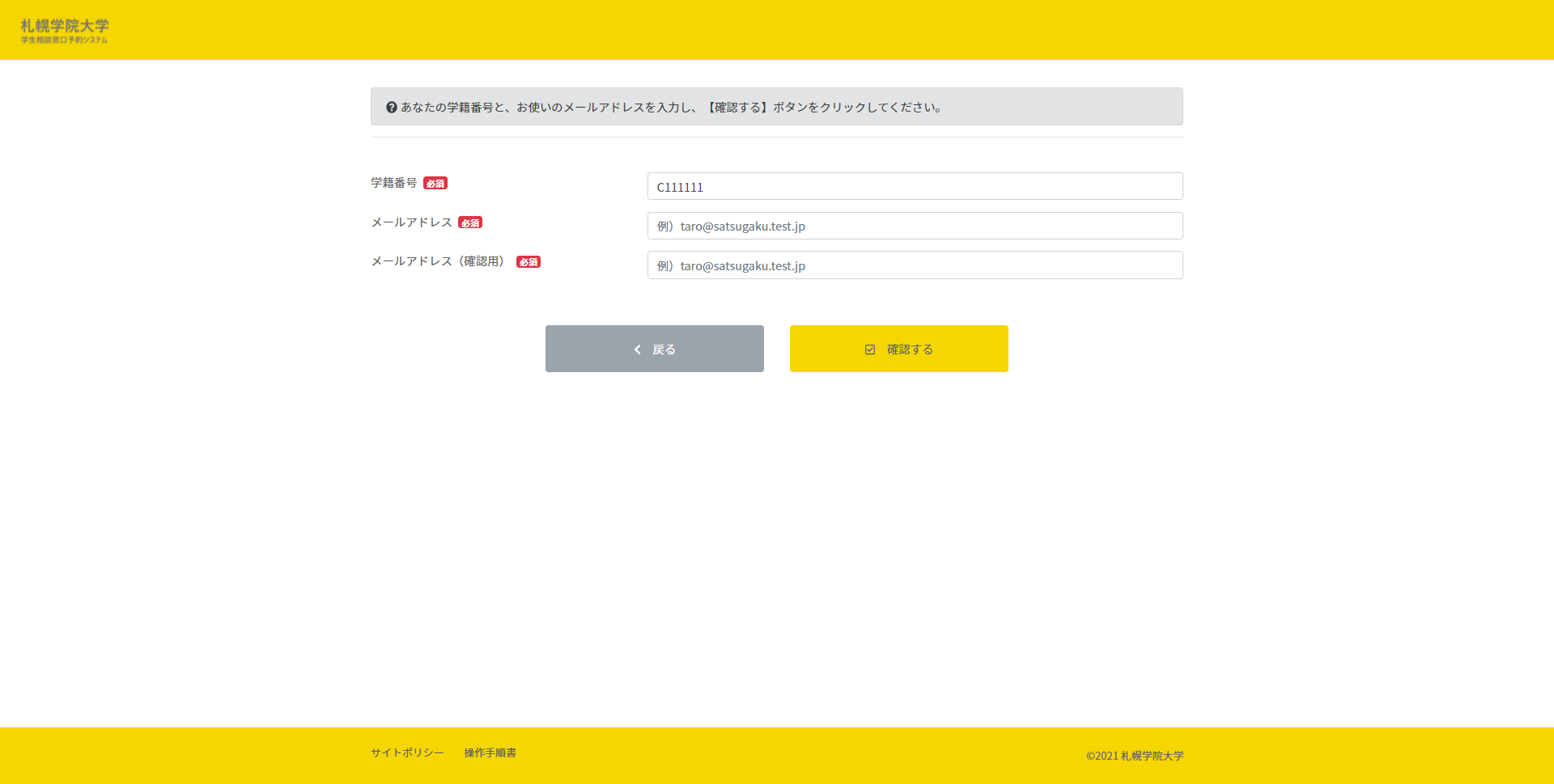Click the 札幌学院大学 logo in header

pos(64,26)
